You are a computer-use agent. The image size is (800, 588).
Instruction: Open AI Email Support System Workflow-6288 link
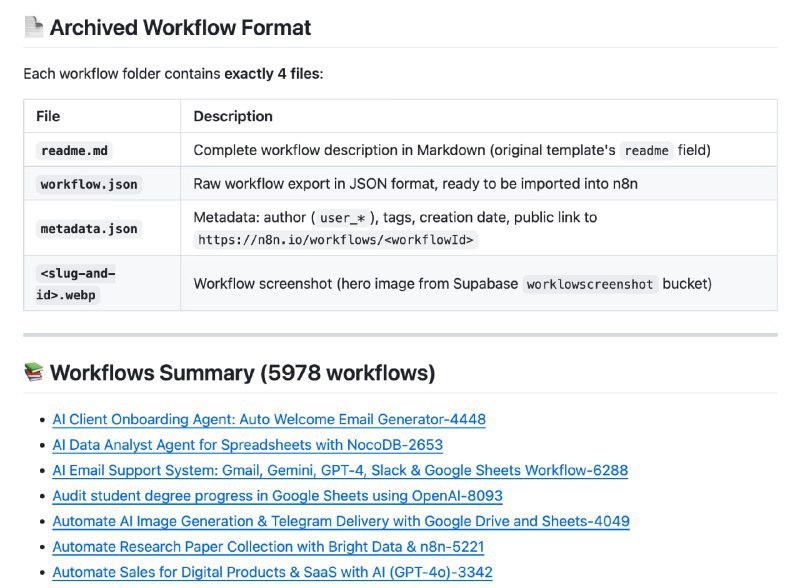pyautogui.click(x=340, y=471)
